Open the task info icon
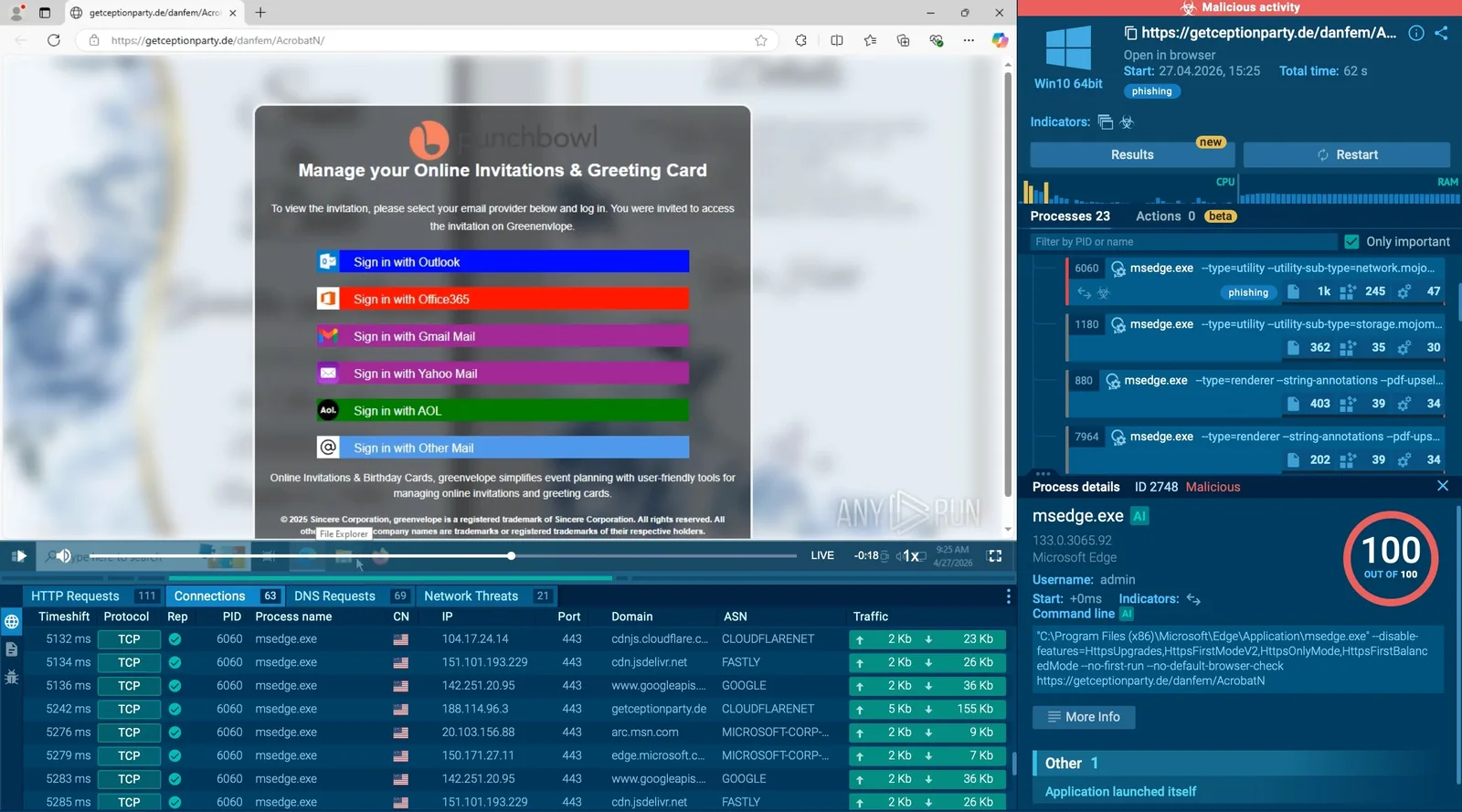 (x=1416, y=33)
